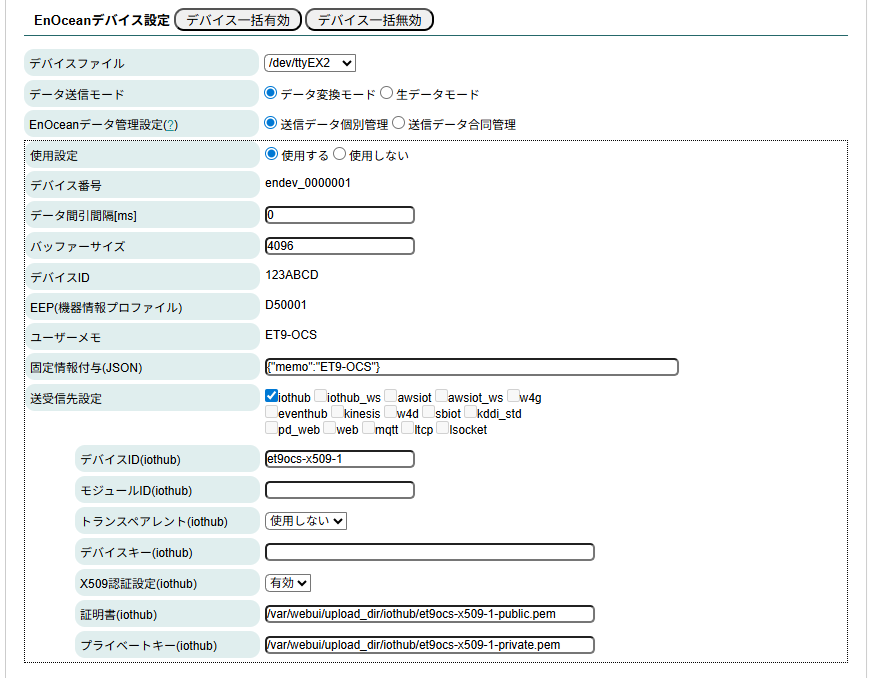
Task: Enable the eventhub checkbox
Action: pyautogui.click(x=271, y=412)
